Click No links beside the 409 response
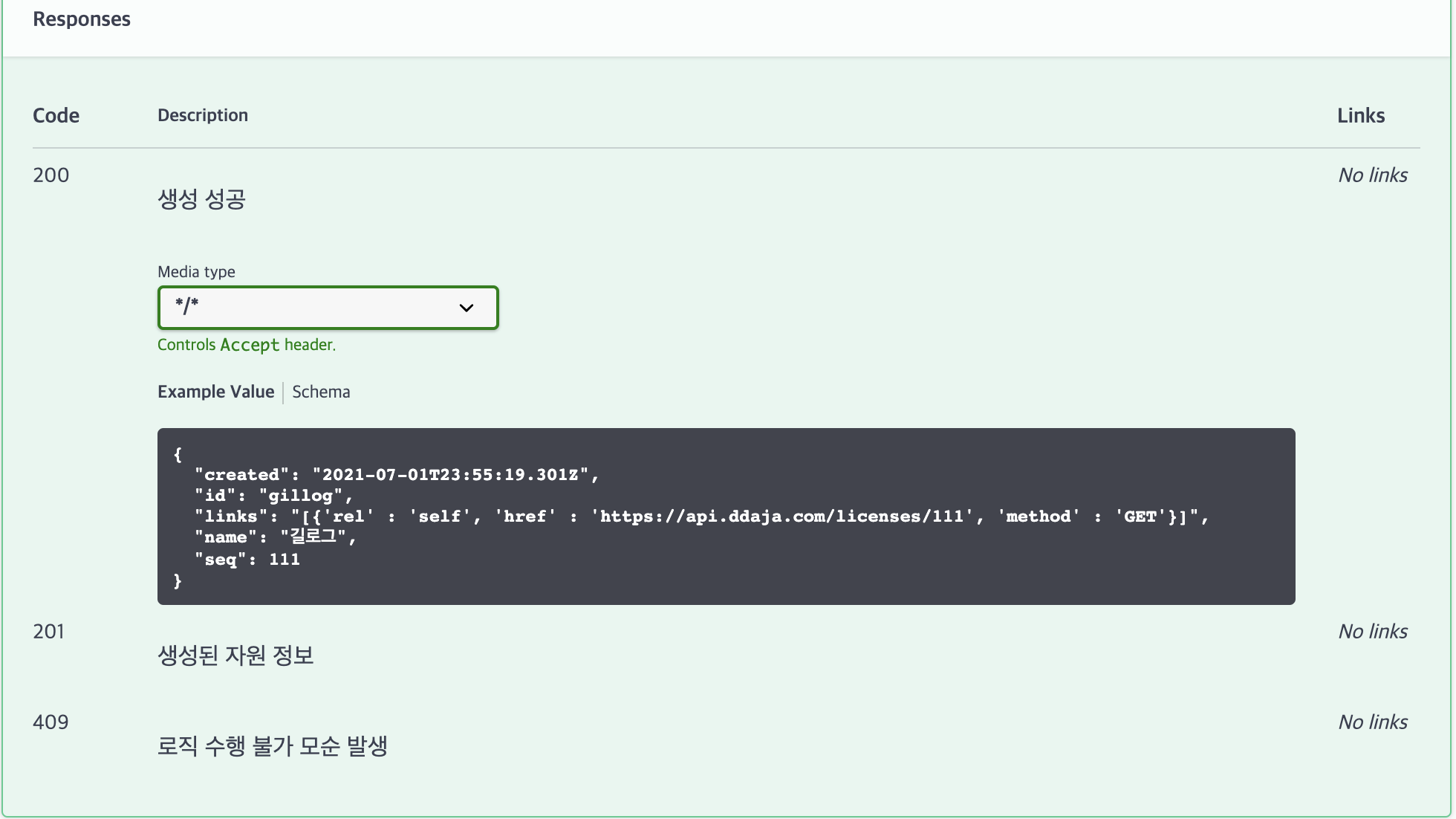Viewport: 1456px width, 819px height. 1372,722
